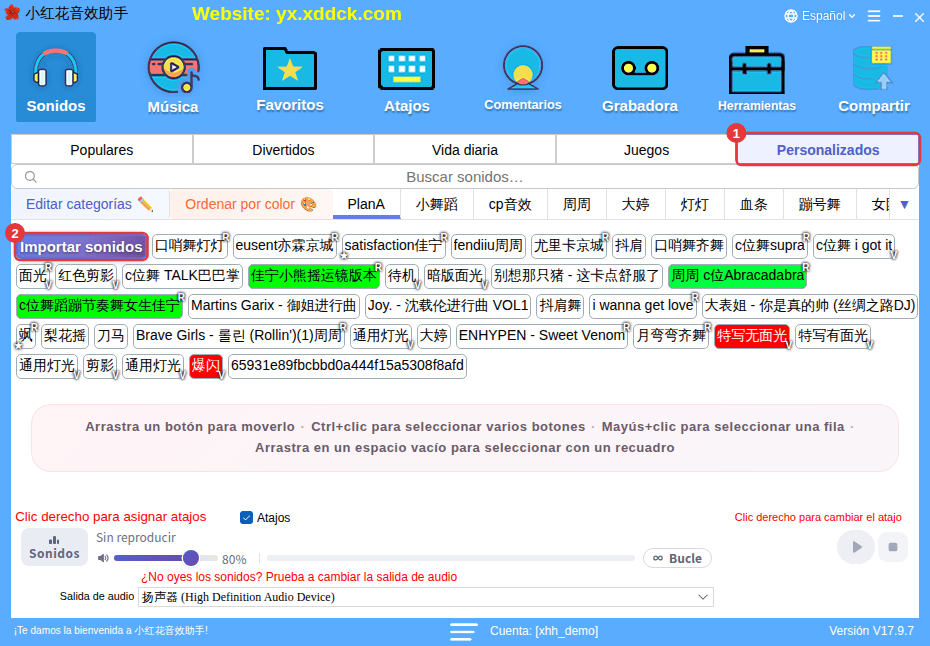Select the Personalizados tab
Screen dimensions: 930x646
pos(828,150)
